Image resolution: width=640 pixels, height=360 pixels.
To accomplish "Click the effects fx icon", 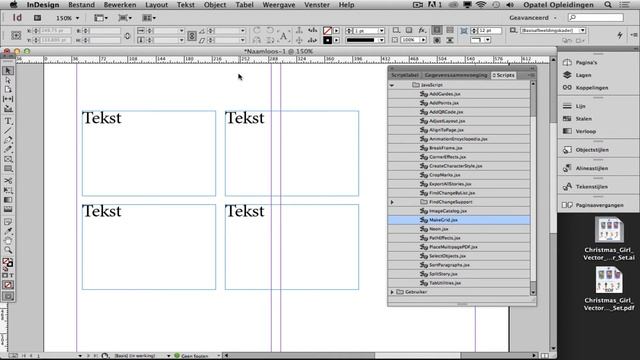I will pos(422,31).
